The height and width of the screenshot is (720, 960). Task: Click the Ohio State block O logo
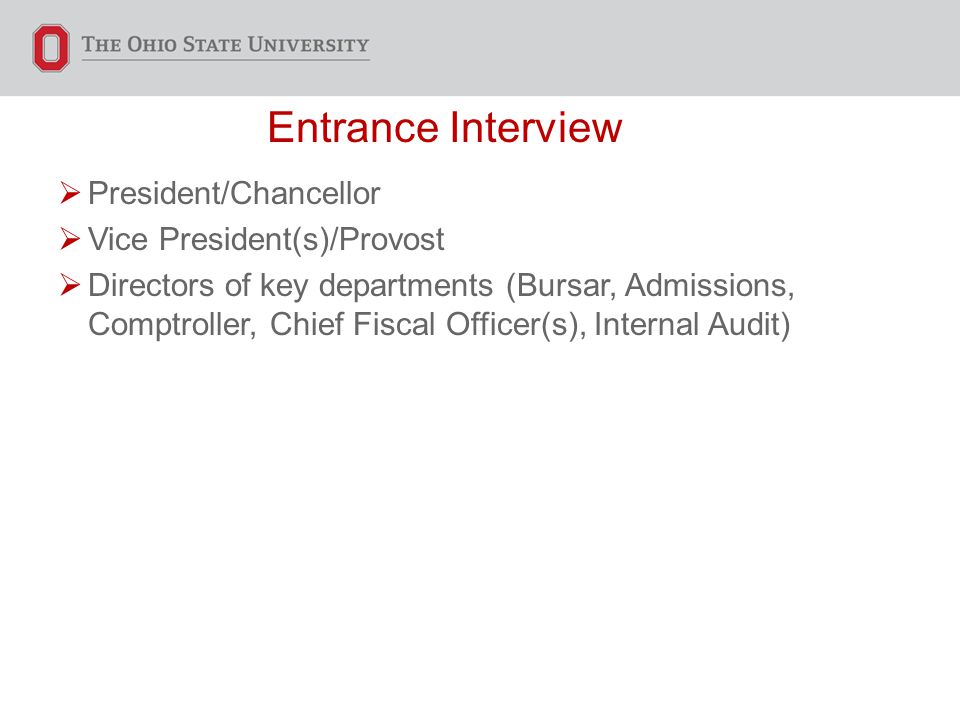point(50,48)
